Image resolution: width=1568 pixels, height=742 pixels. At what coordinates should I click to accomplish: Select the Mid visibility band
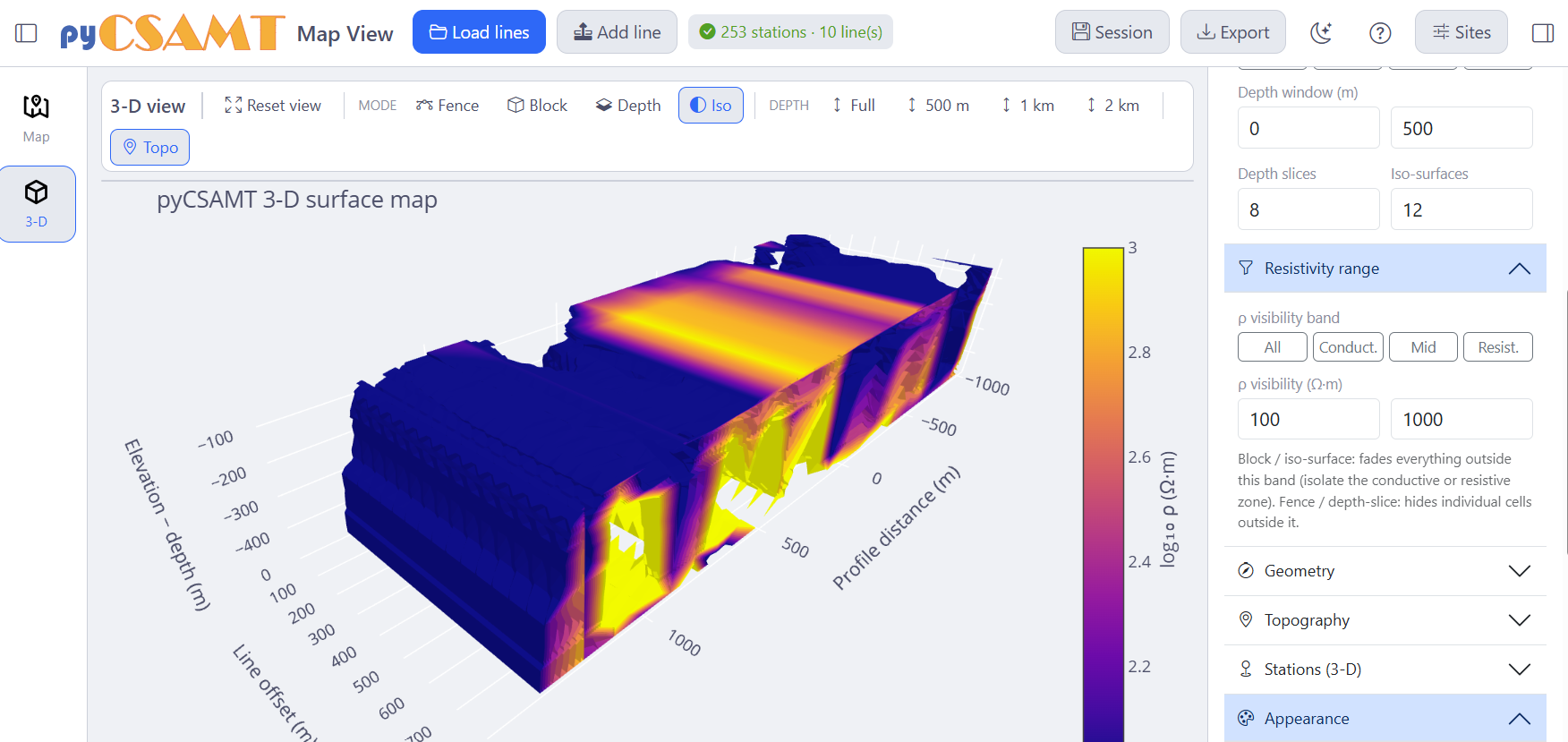(x=1423, y=347)
